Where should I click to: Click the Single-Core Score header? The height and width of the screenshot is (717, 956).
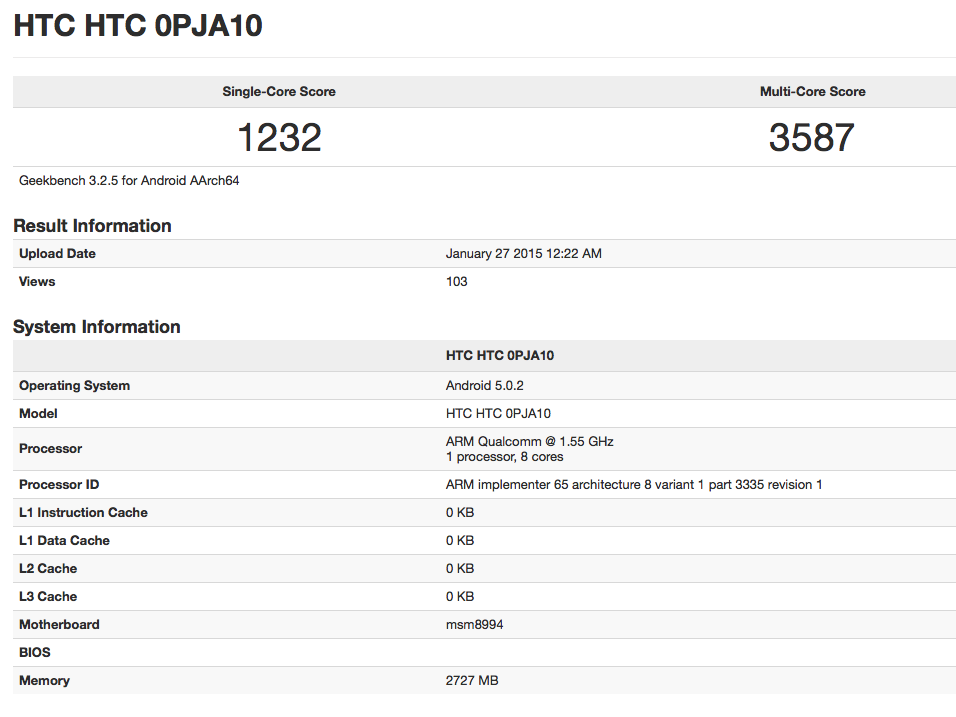pyautogui.click(x=279, y=92)
